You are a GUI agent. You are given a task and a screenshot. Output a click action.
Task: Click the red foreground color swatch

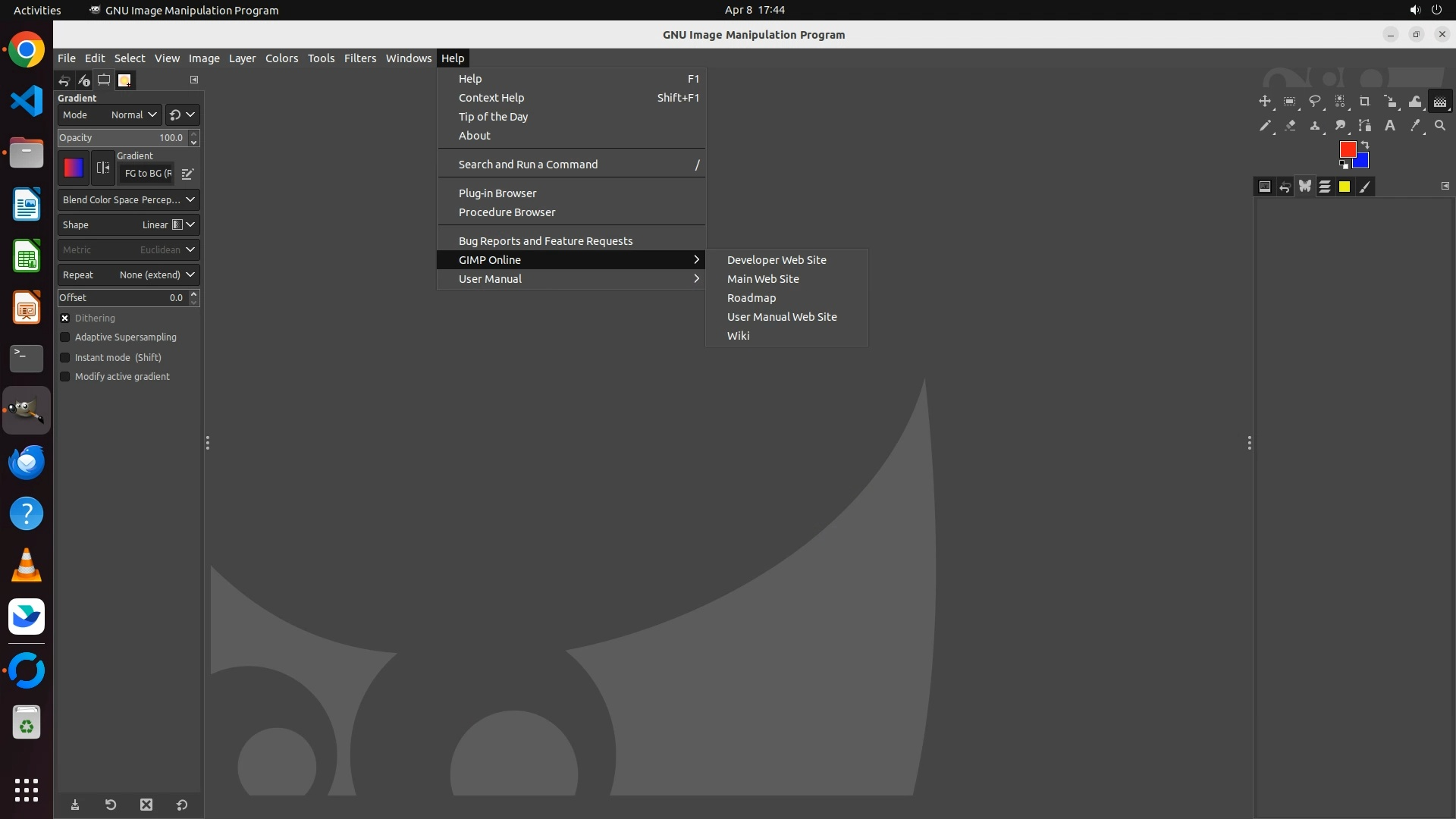(x=1347, y=149)
